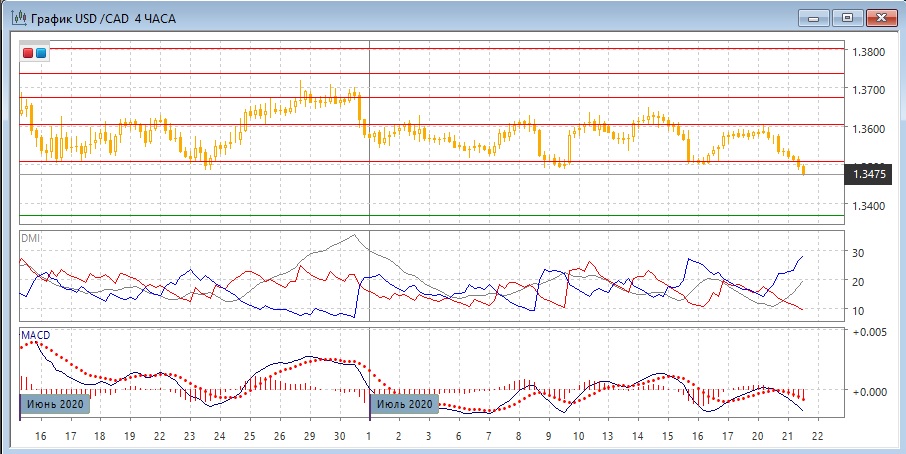Click the 1.3800 price axis label
906x454 pixels.
tap(866, 52)
